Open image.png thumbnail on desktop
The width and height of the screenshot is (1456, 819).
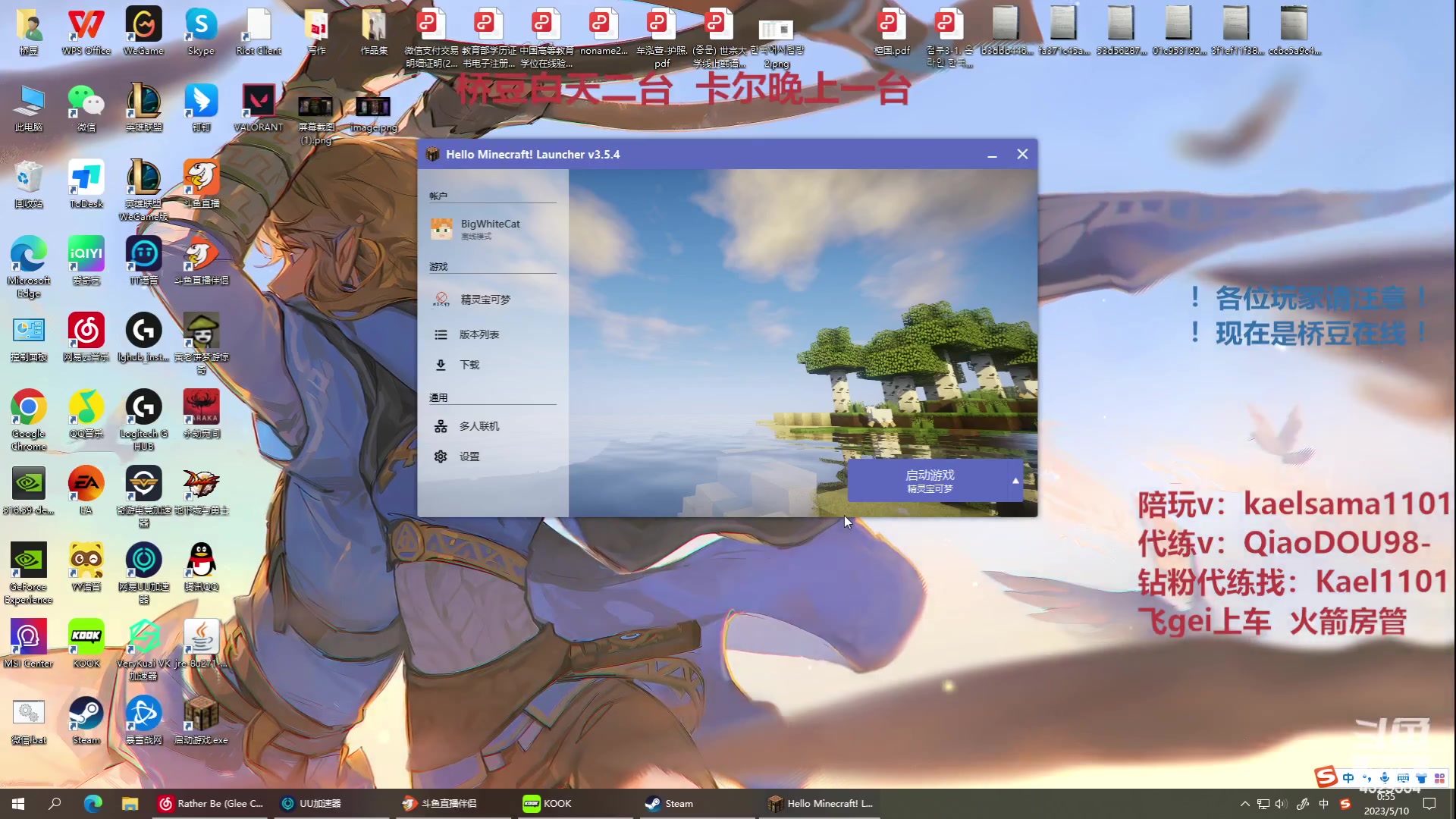click(x=373, y=114)
